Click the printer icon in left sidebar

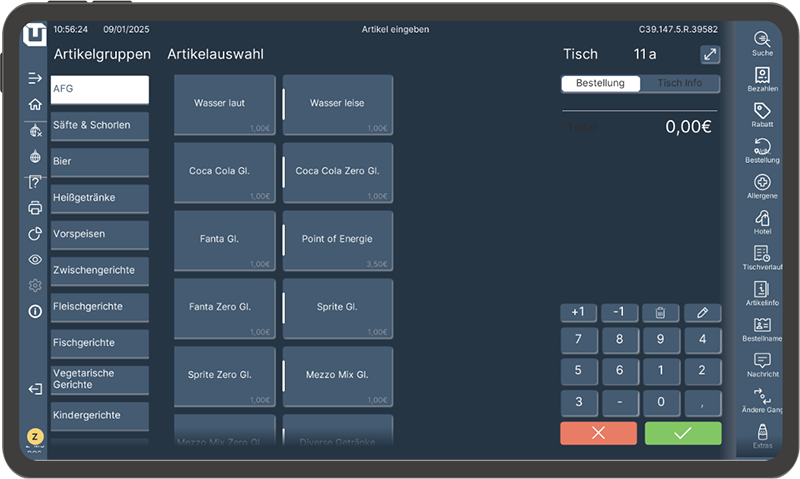pos(35,208)
